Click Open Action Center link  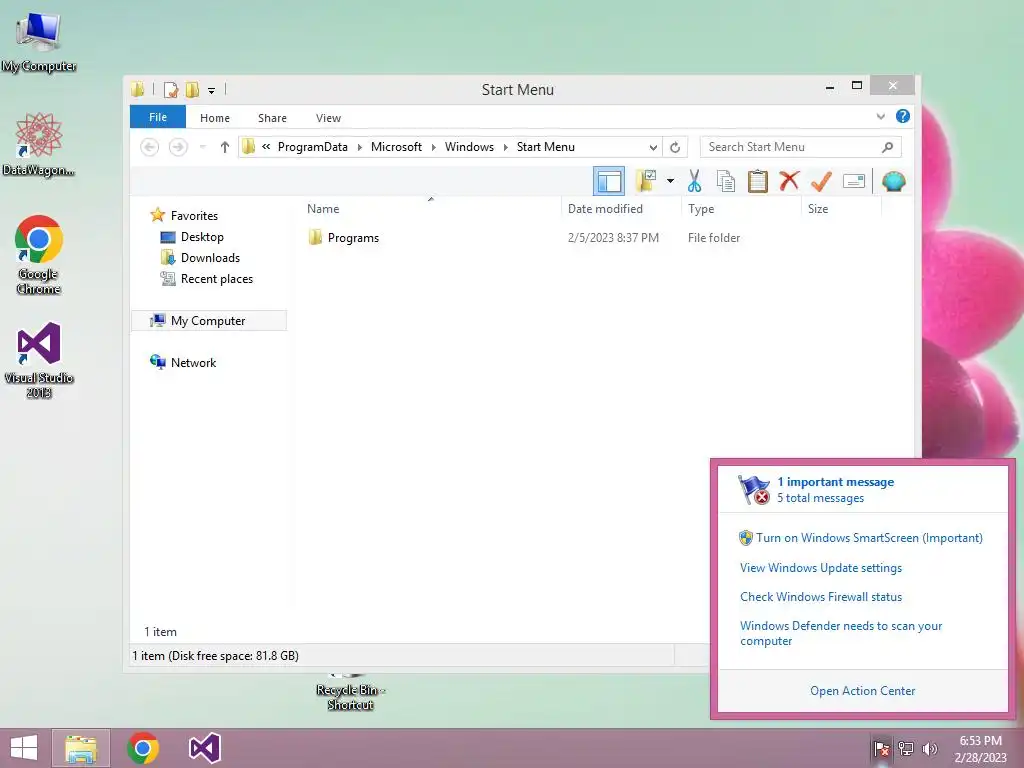click(x=862, y=690)
